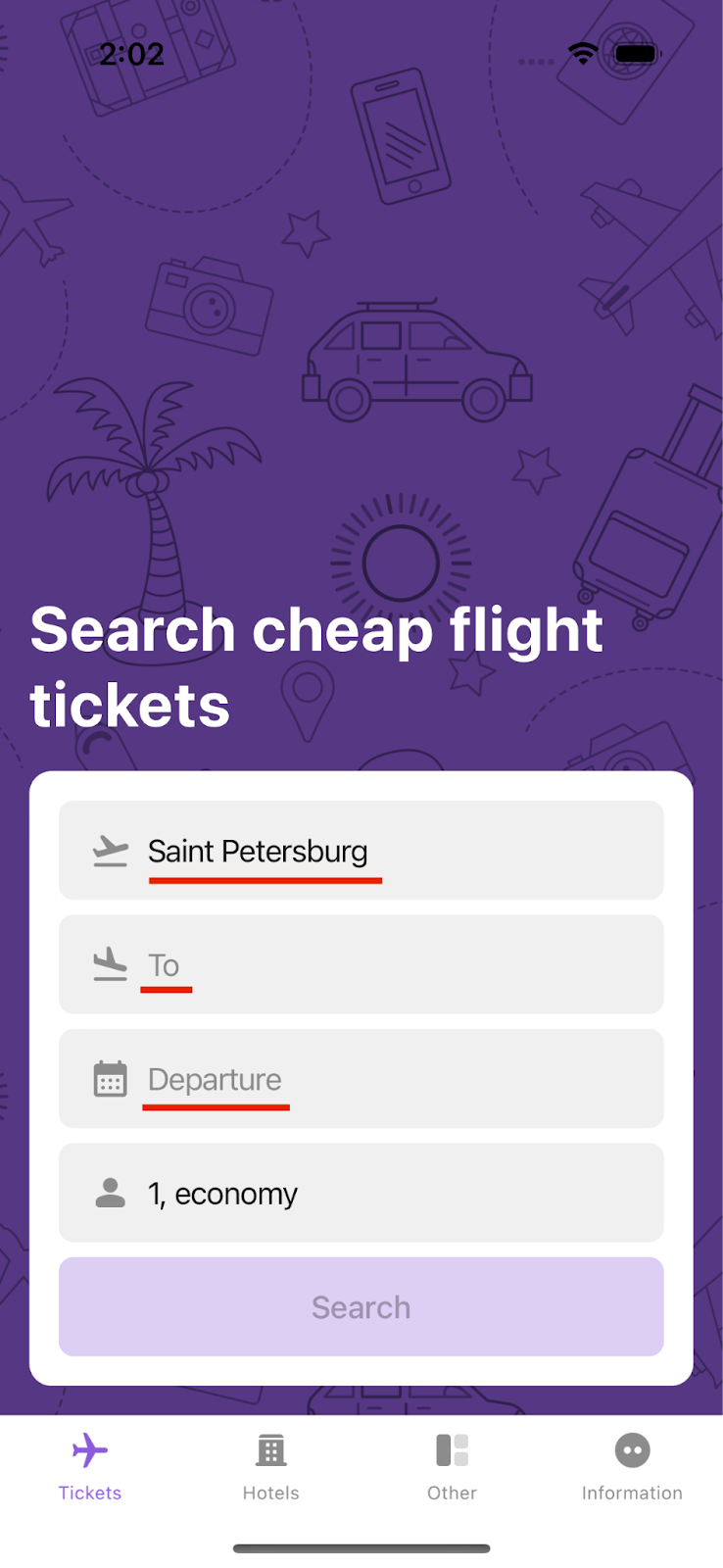Tap the landing plane icon beside To
723x1568 pixels.
(x=110, y=964)
